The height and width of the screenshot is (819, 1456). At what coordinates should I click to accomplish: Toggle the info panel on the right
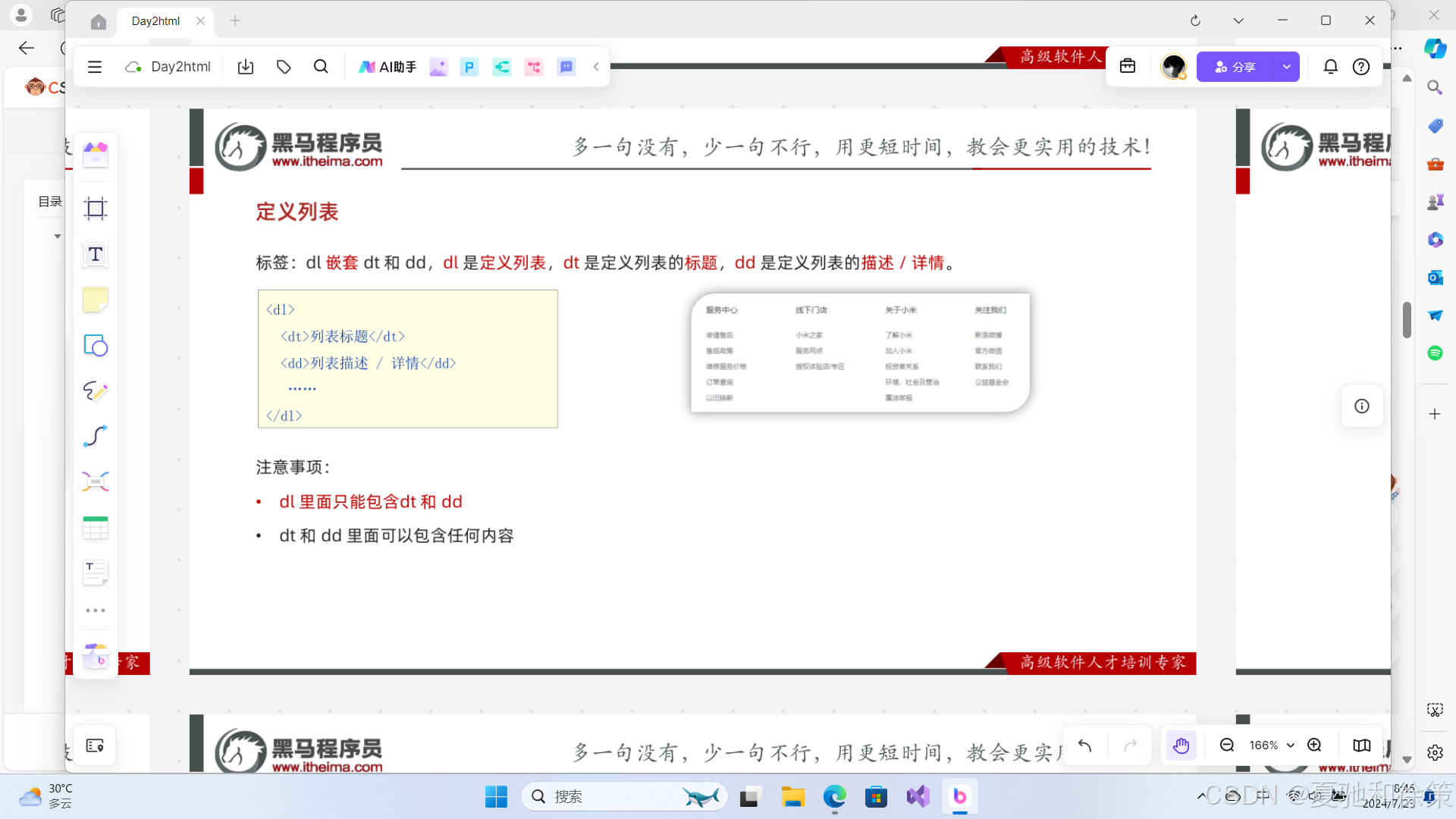click(1361, 406)
